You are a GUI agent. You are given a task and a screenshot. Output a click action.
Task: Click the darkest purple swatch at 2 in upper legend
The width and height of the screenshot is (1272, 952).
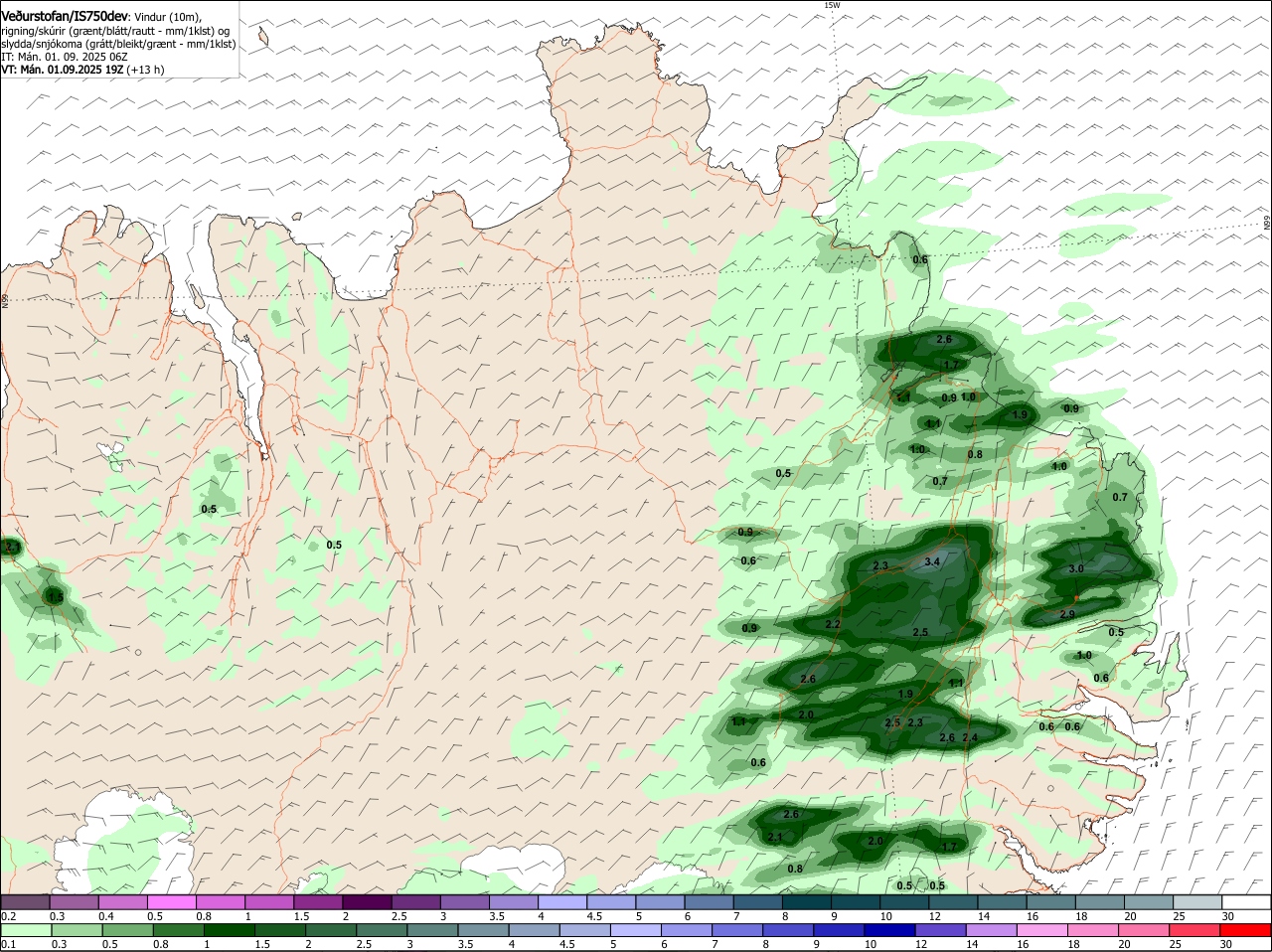(366, 901)
